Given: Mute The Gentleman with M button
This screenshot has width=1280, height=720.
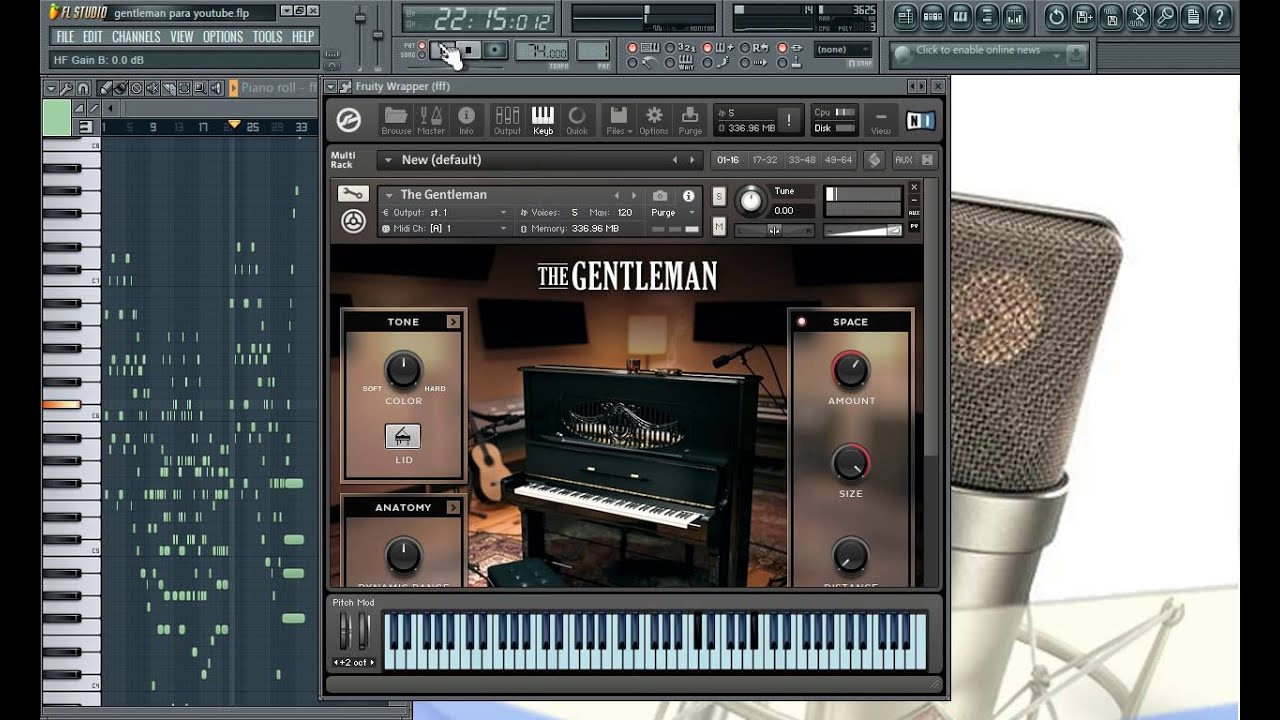Looking at the screenshot, I should coord(719,227).
